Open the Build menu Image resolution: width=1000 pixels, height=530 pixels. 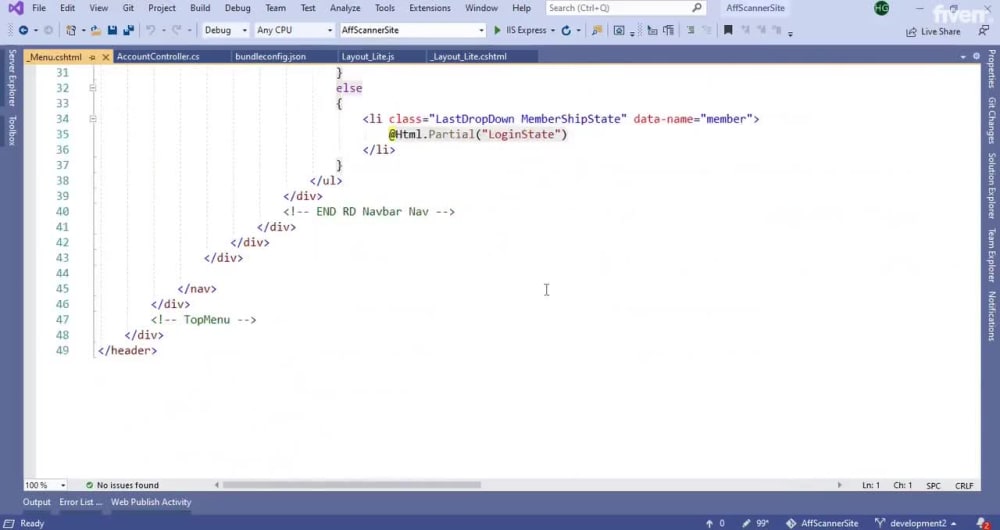200,8
